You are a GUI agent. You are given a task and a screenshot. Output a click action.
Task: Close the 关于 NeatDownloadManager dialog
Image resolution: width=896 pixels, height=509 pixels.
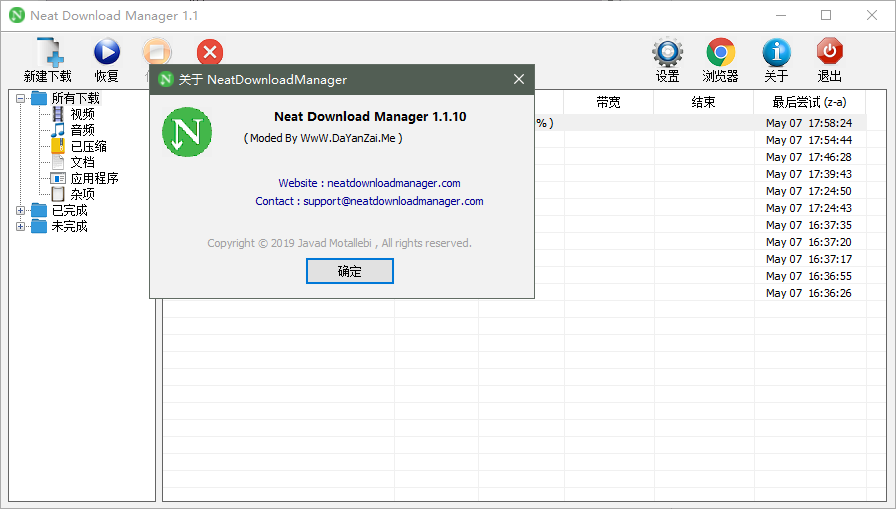518,79
